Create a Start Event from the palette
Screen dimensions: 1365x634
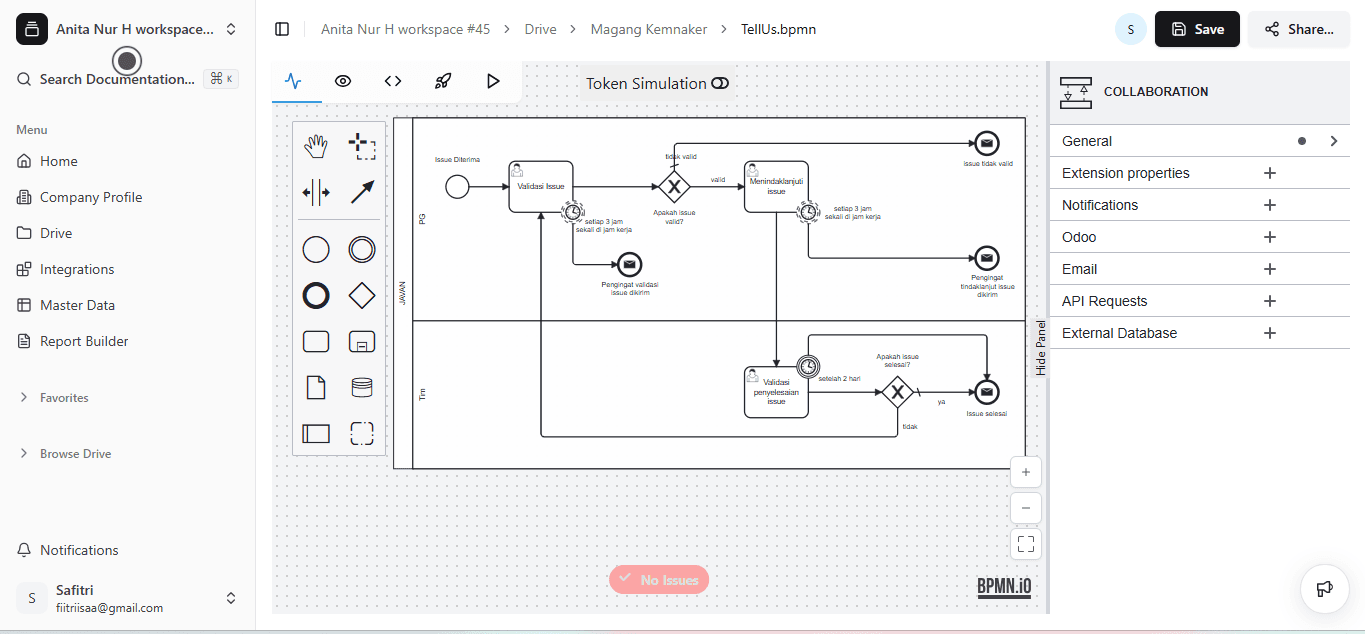(x=315, y=249)
